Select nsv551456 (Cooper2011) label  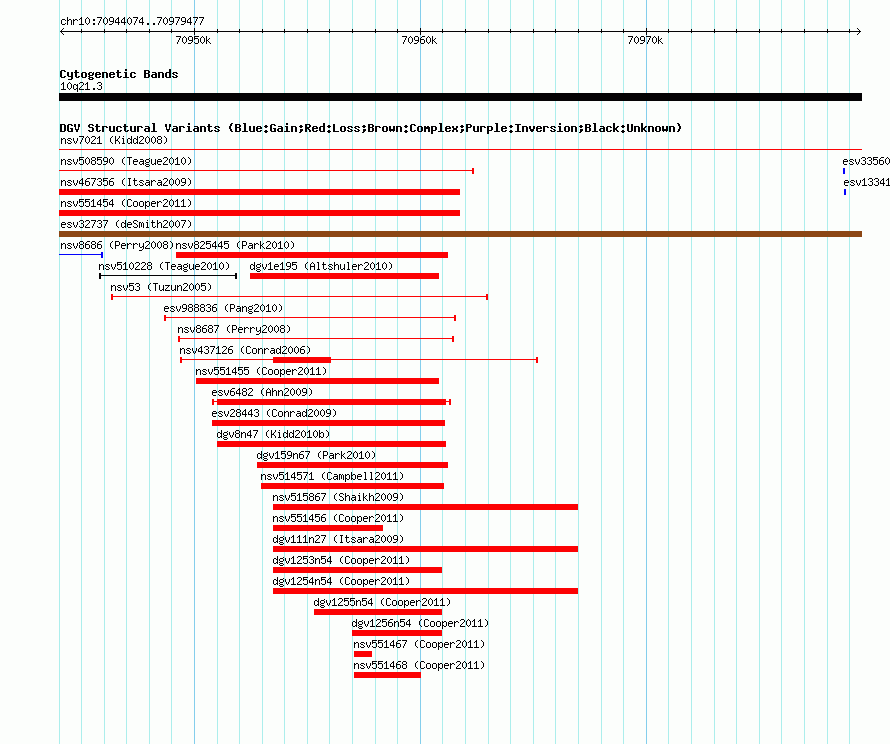[338, 518]
